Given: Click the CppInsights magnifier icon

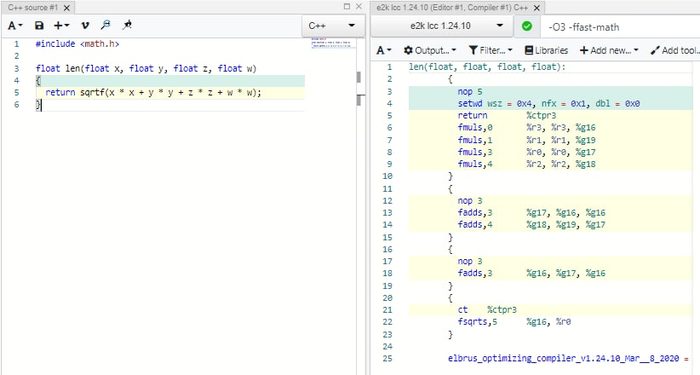Looking at the screenshot, I should coord(106,25).
